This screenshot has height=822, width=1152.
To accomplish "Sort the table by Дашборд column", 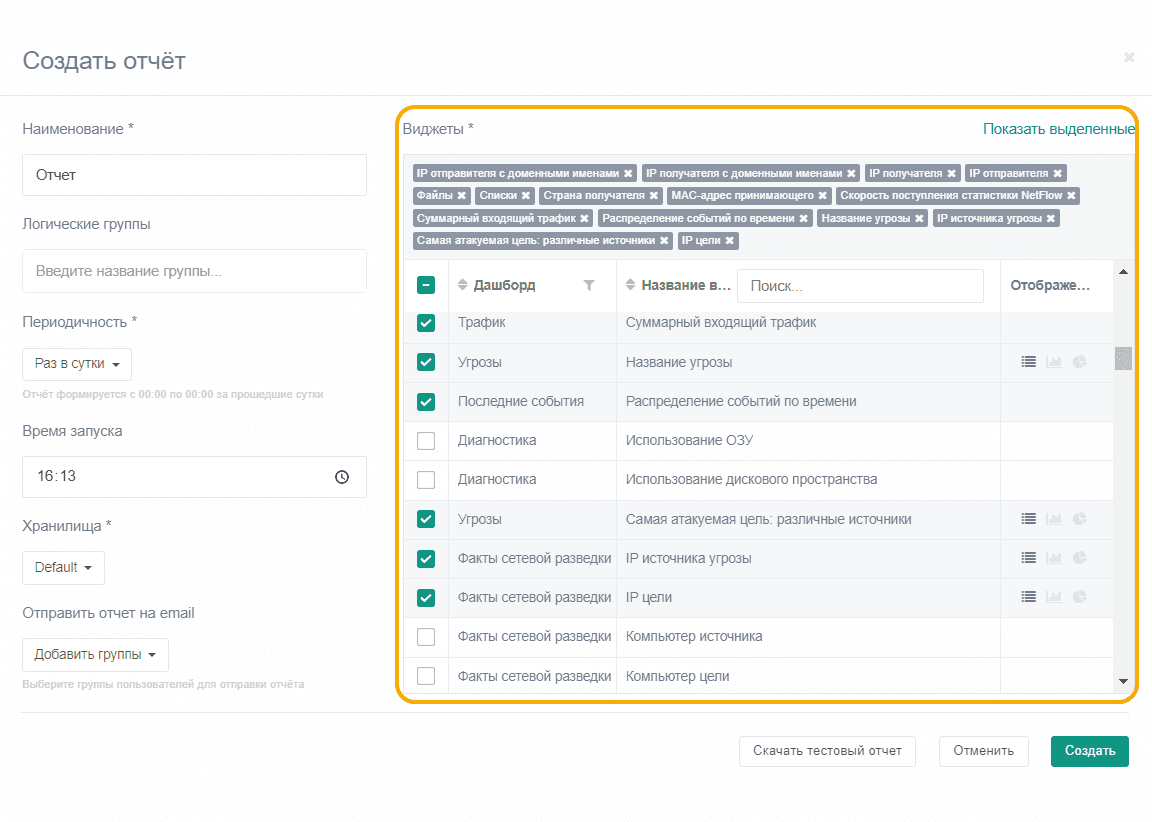I will tap(462, 285).
